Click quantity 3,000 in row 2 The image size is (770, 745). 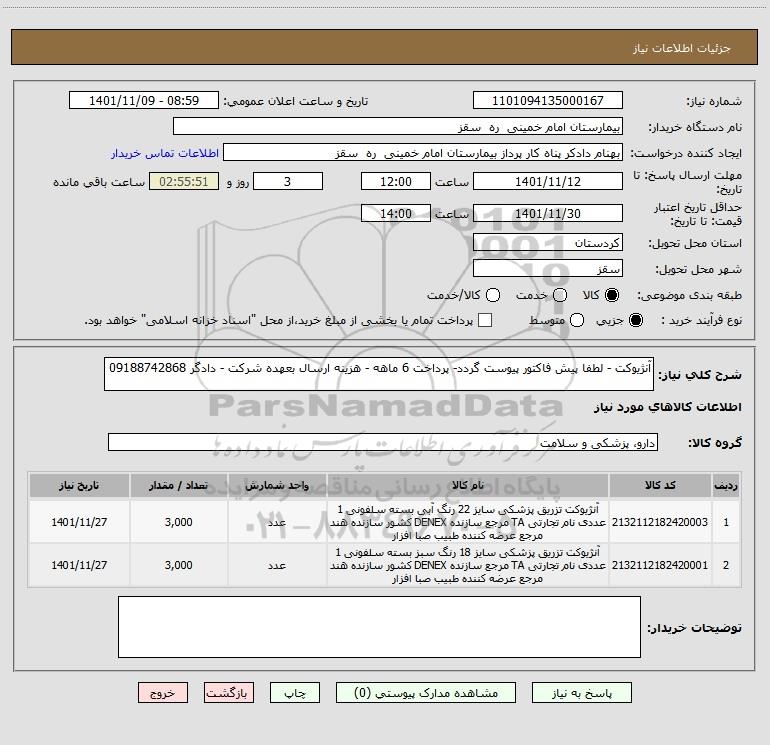click(178, 565)
